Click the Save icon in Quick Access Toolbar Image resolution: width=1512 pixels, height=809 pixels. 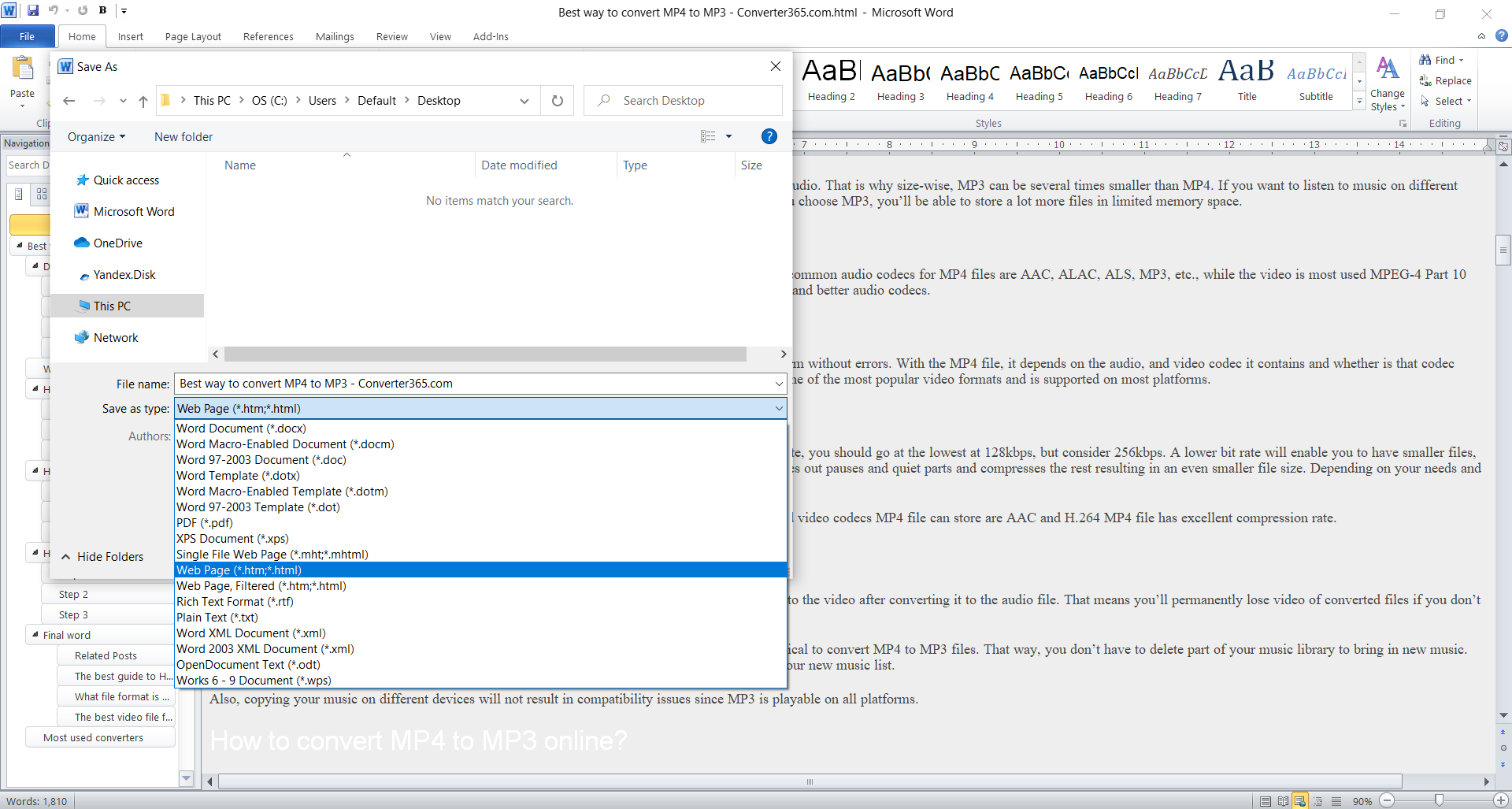[33, 11]
